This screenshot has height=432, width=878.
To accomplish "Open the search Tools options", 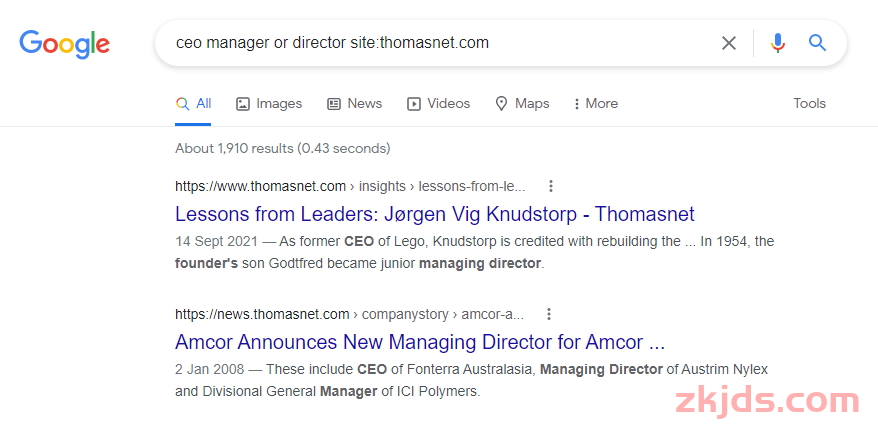I will 809,104.
